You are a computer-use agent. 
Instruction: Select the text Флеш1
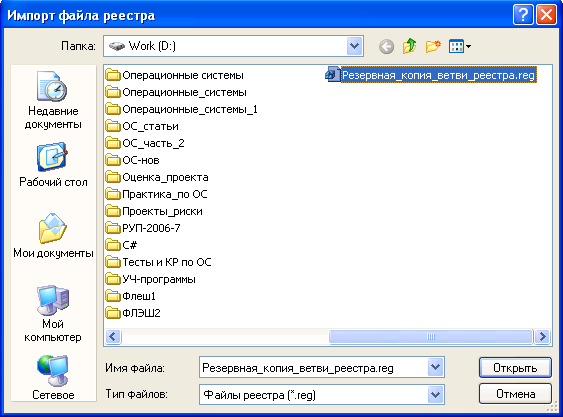tap(139, 296)
